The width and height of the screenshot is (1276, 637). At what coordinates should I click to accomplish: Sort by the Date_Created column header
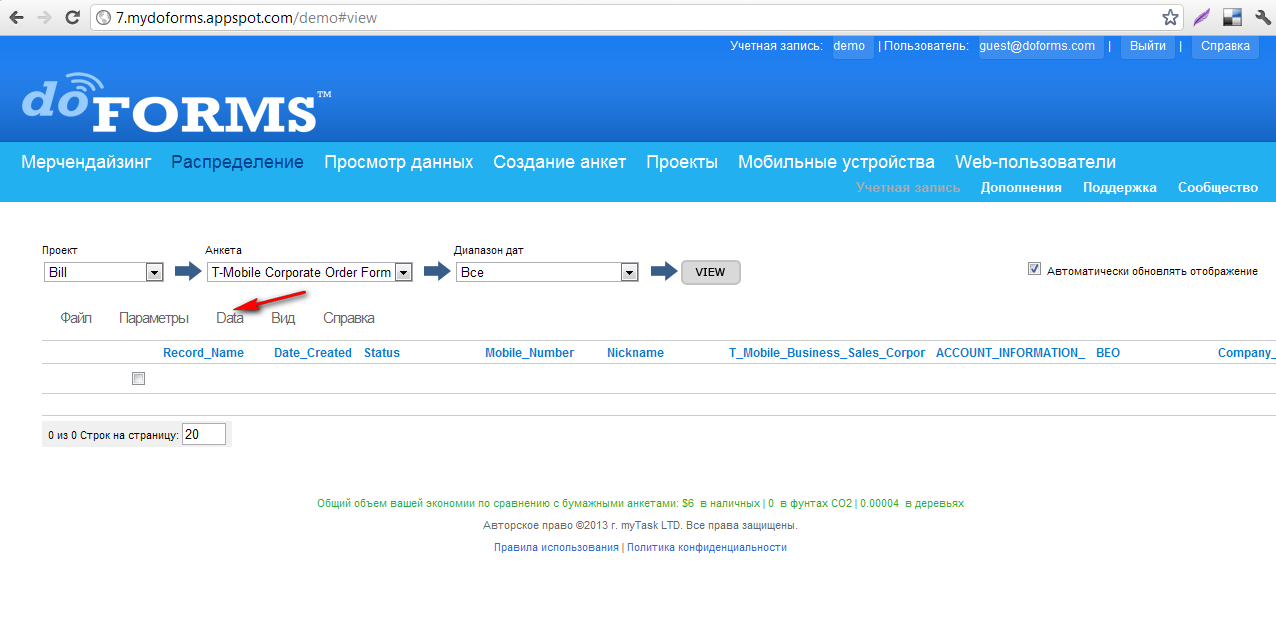(x=312, y=353)
